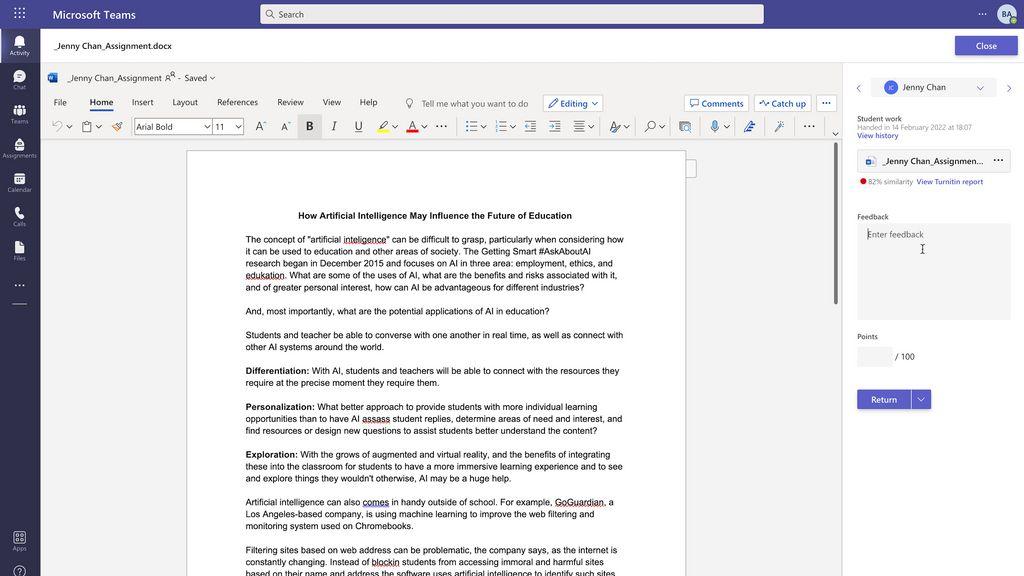Viewport: 1024px width, 576px height.
Task: Show more apps via the sidebar ellipsis
Action: pos(20,285)
